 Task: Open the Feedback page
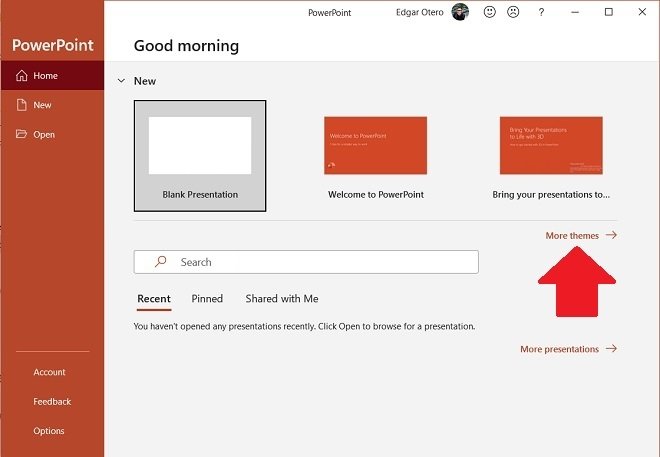52,401
